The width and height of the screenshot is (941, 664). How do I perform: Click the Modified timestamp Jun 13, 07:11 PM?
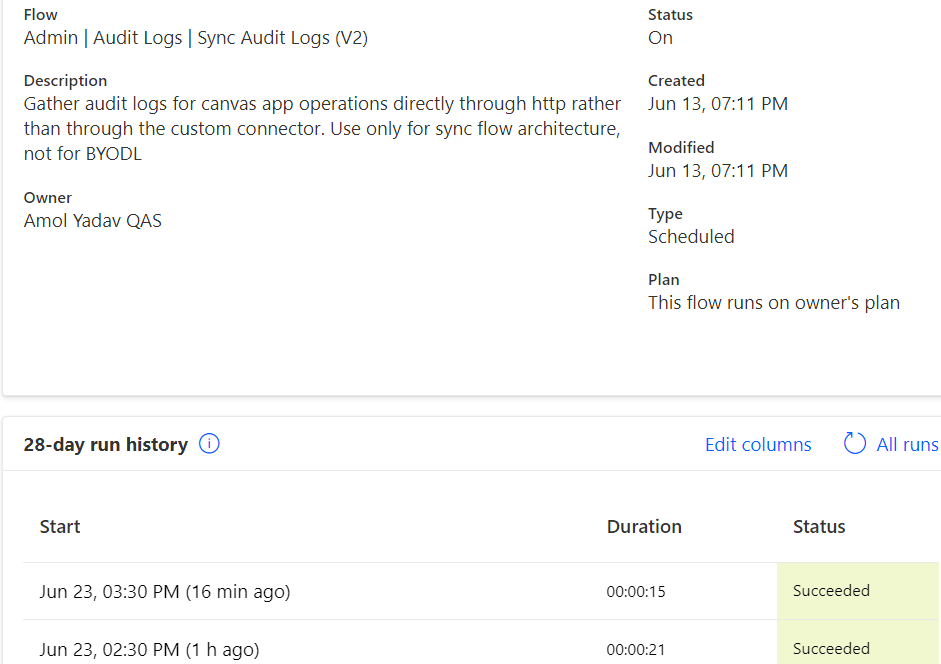718,170
